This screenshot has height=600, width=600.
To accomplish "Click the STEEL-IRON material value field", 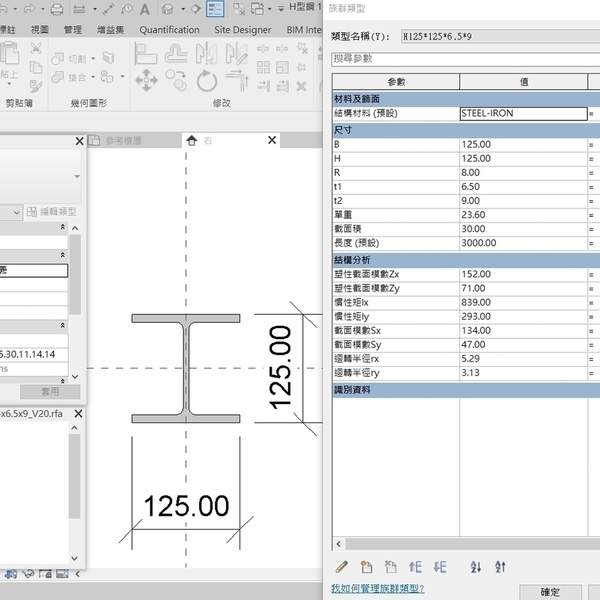I will 522,114.
